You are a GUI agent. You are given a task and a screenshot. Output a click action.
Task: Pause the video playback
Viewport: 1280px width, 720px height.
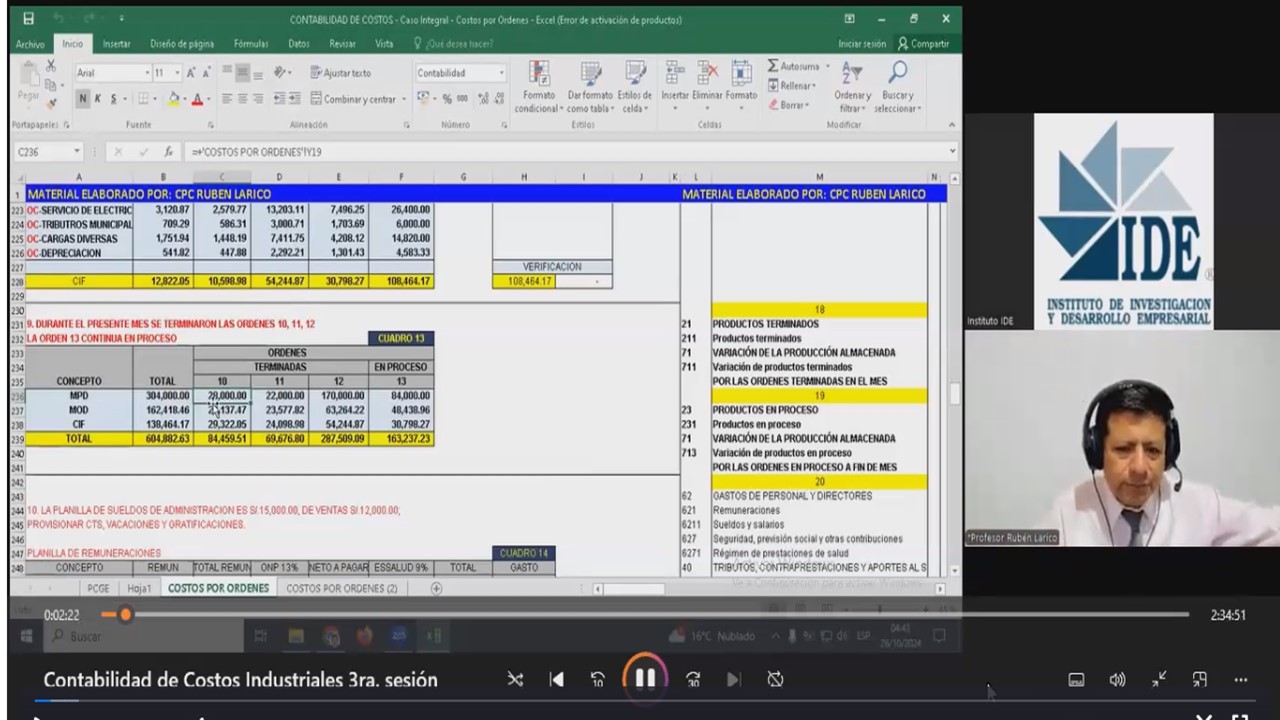[x=645, y=679]
